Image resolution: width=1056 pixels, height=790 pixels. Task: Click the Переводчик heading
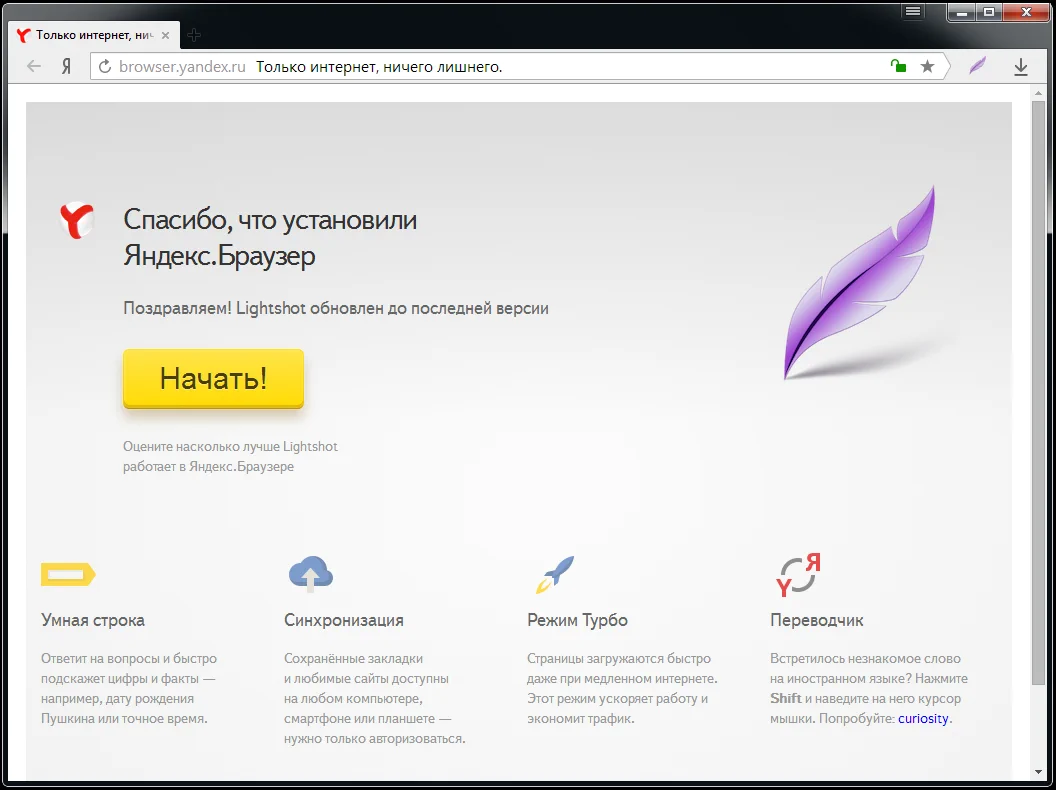coord(816,620)
